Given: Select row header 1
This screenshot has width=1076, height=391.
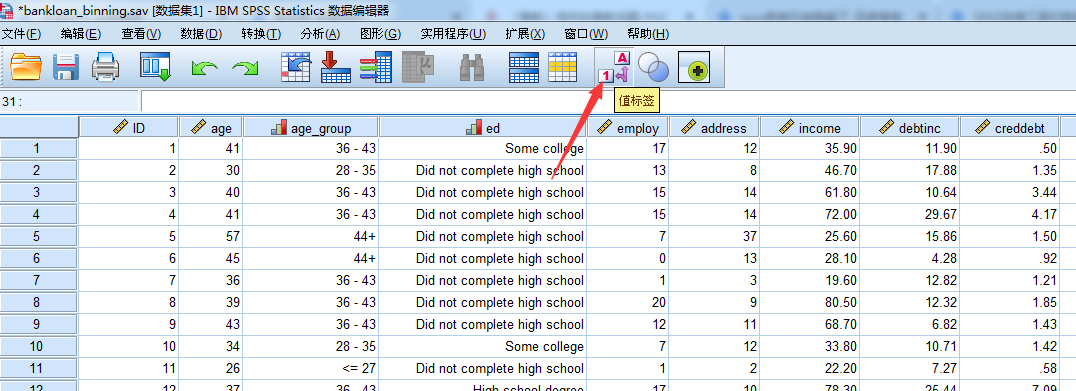Looking at the screenshot, I should tap(39, 148).
